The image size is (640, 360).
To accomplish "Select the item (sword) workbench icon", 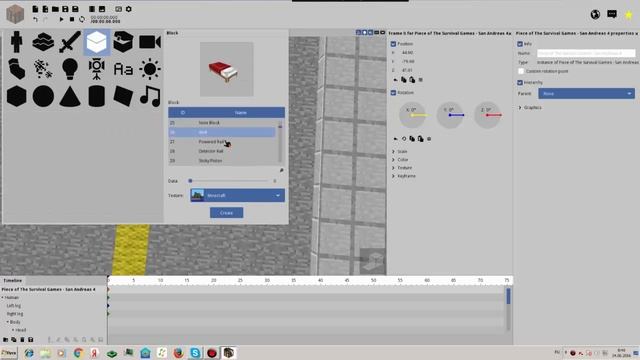I will point(70,42).
